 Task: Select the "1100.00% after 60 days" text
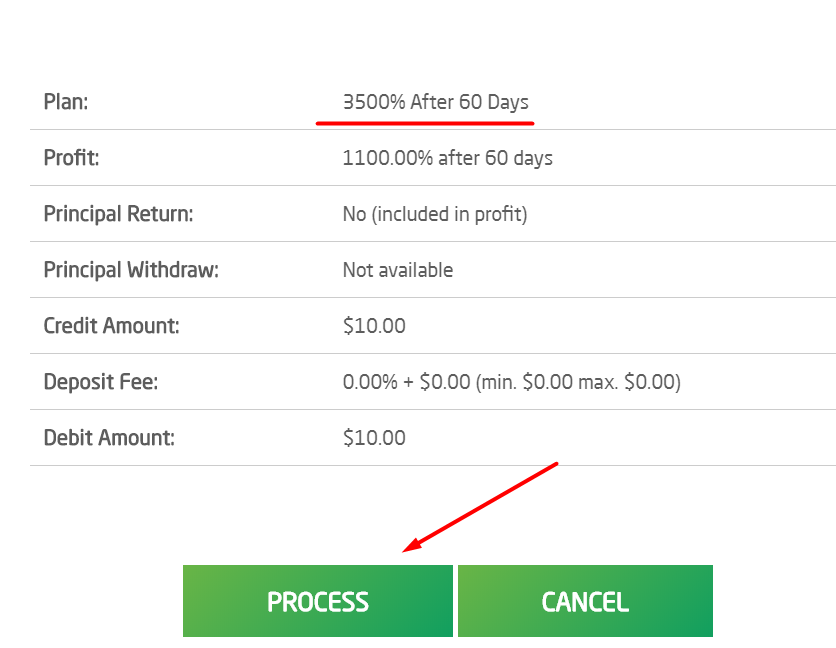[447, 158]
